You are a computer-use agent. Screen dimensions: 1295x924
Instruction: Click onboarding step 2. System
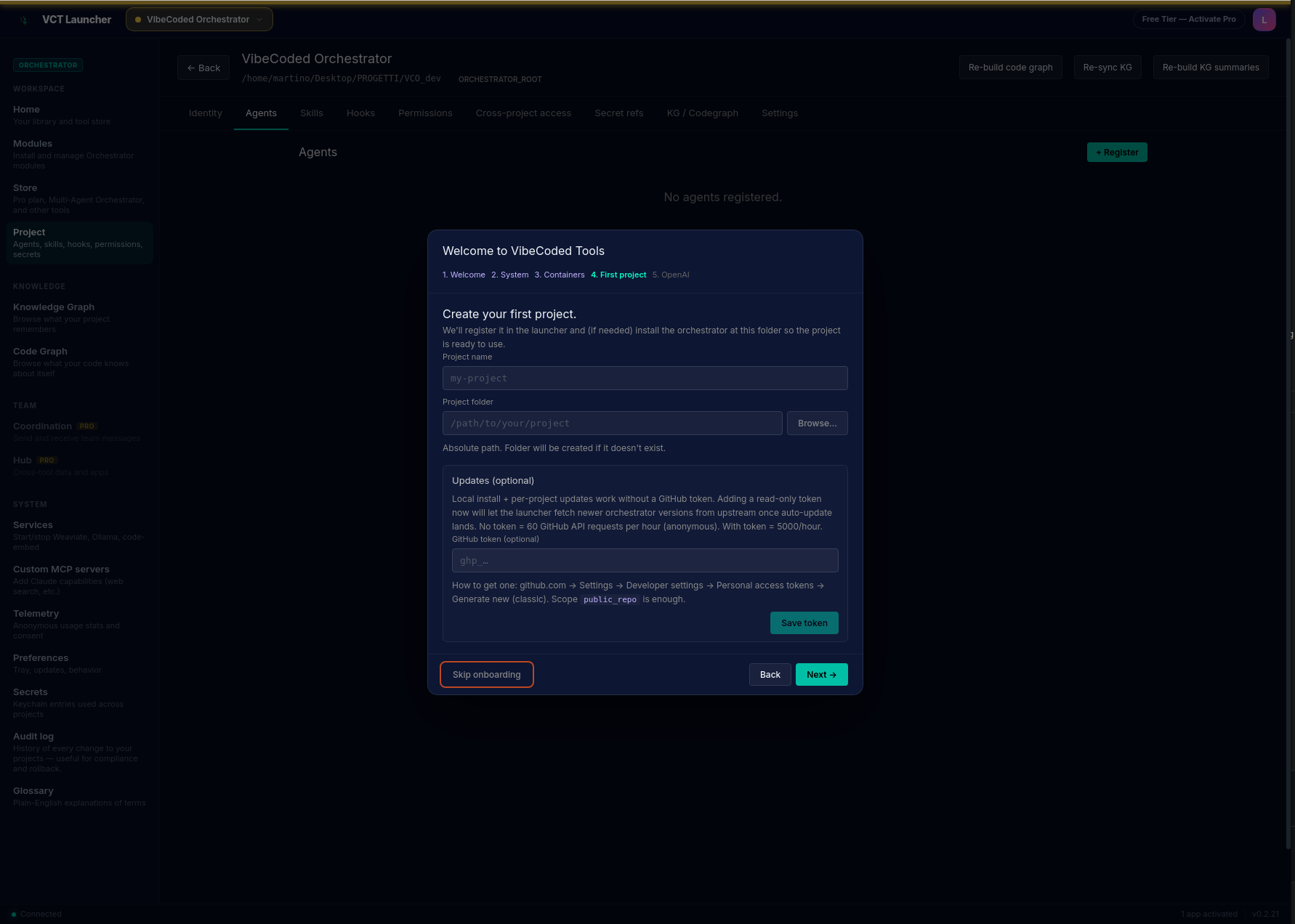pos(510,275)
